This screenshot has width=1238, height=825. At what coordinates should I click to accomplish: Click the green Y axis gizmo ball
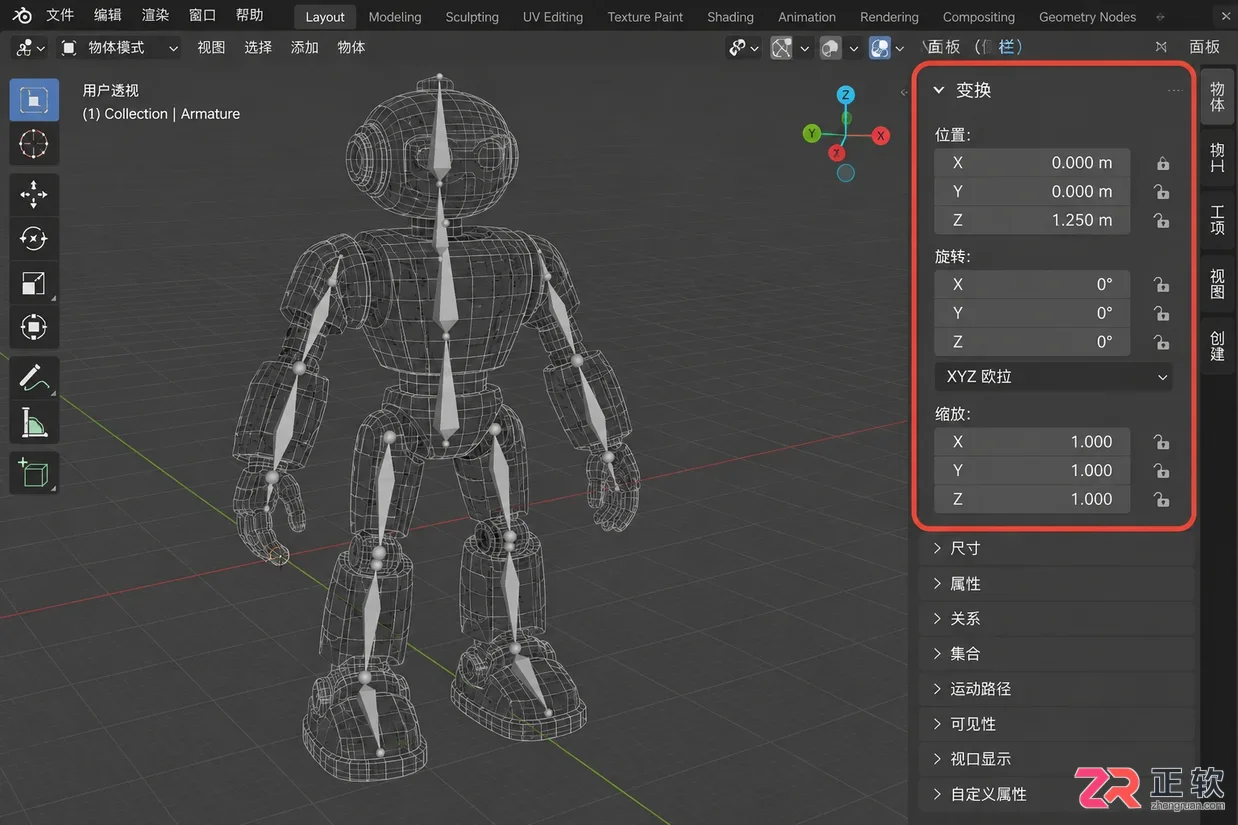[812, 133]
